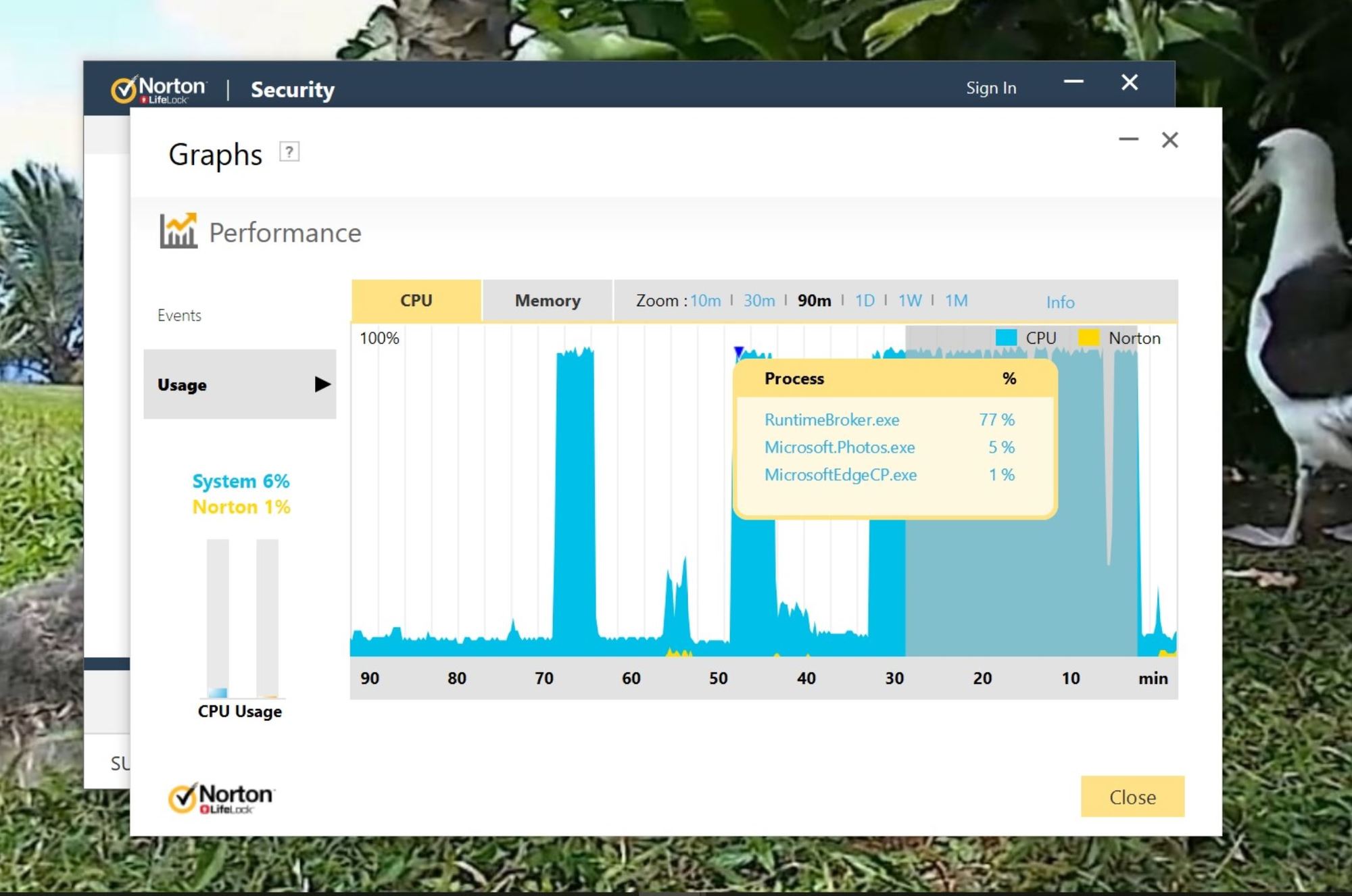Image resolution: width=1352 pixels, height=896 pixels.
Task: Click the blue triangle marker on the graph
Action: tap(738, 352)
